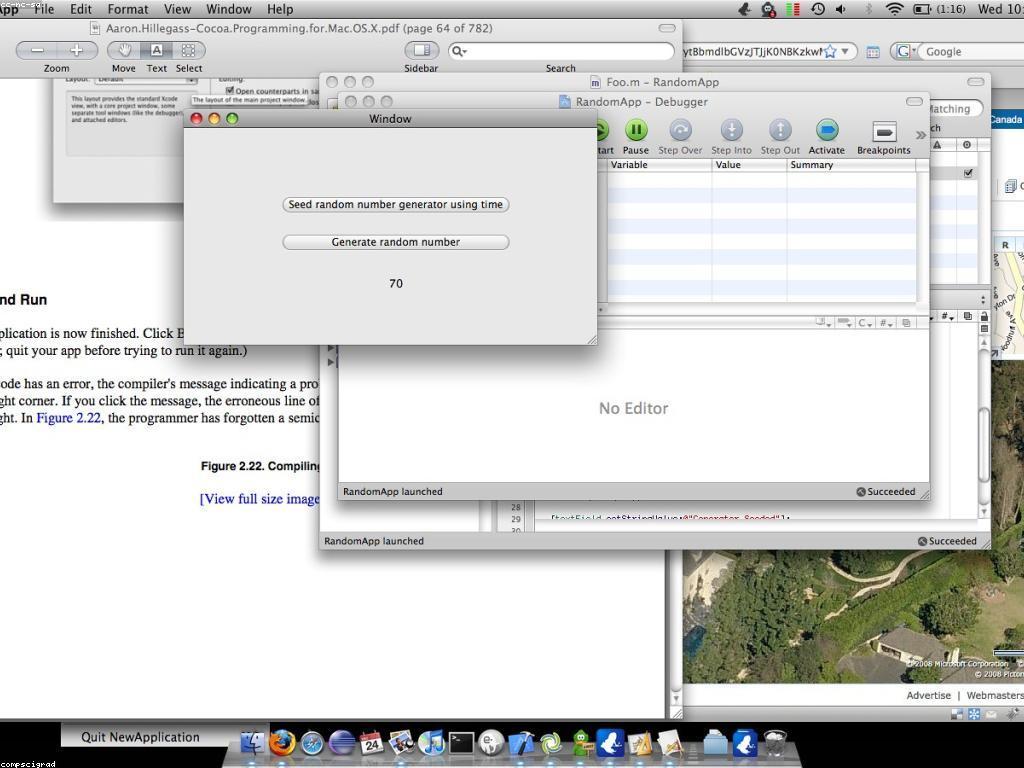This screenshot has width=1024, height=768.
Task: Toggle the Sidebar button in Preview
Action: (x=421, y=50)
